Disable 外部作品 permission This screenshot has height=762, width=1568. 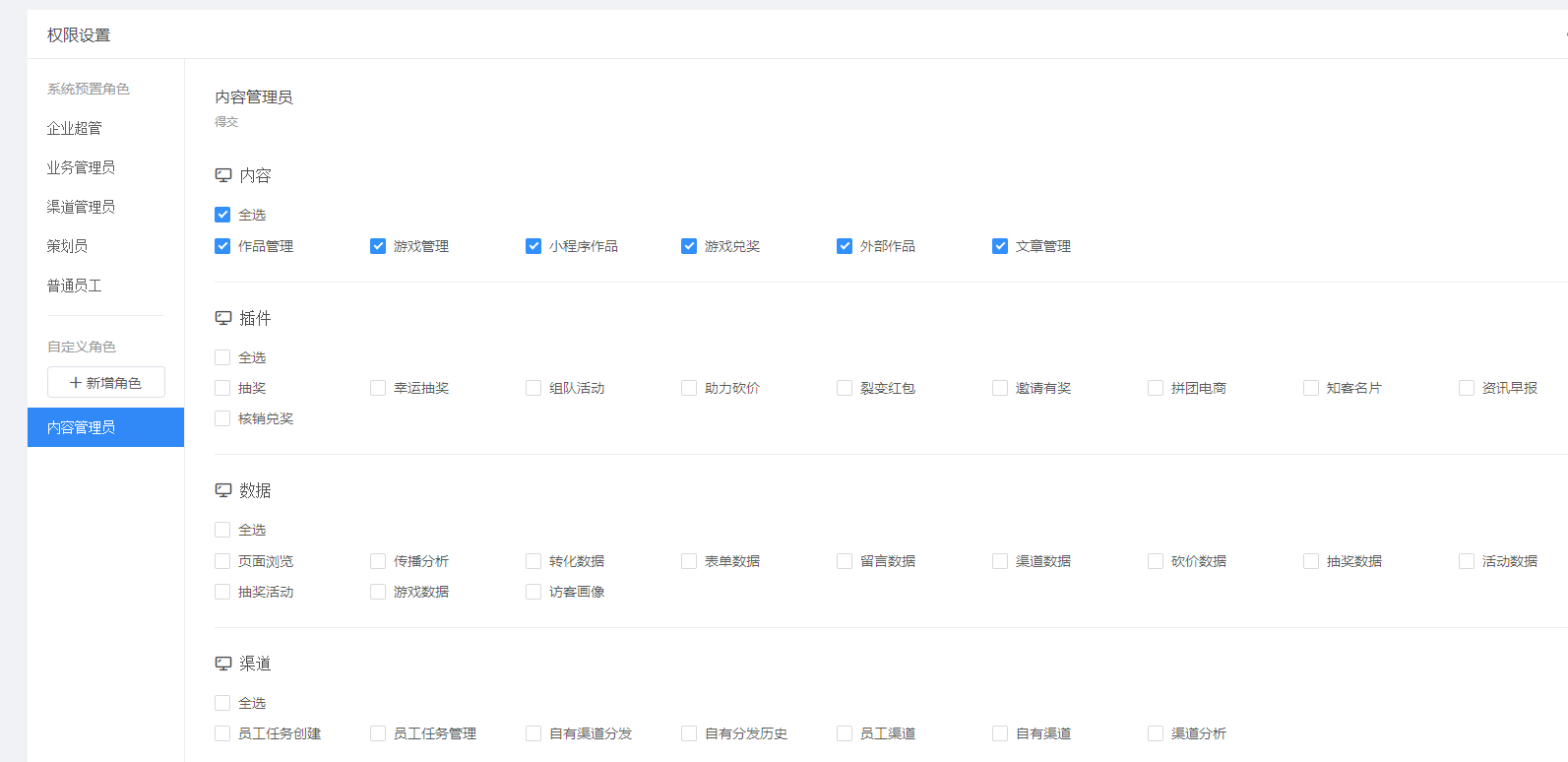pos(845,246)
